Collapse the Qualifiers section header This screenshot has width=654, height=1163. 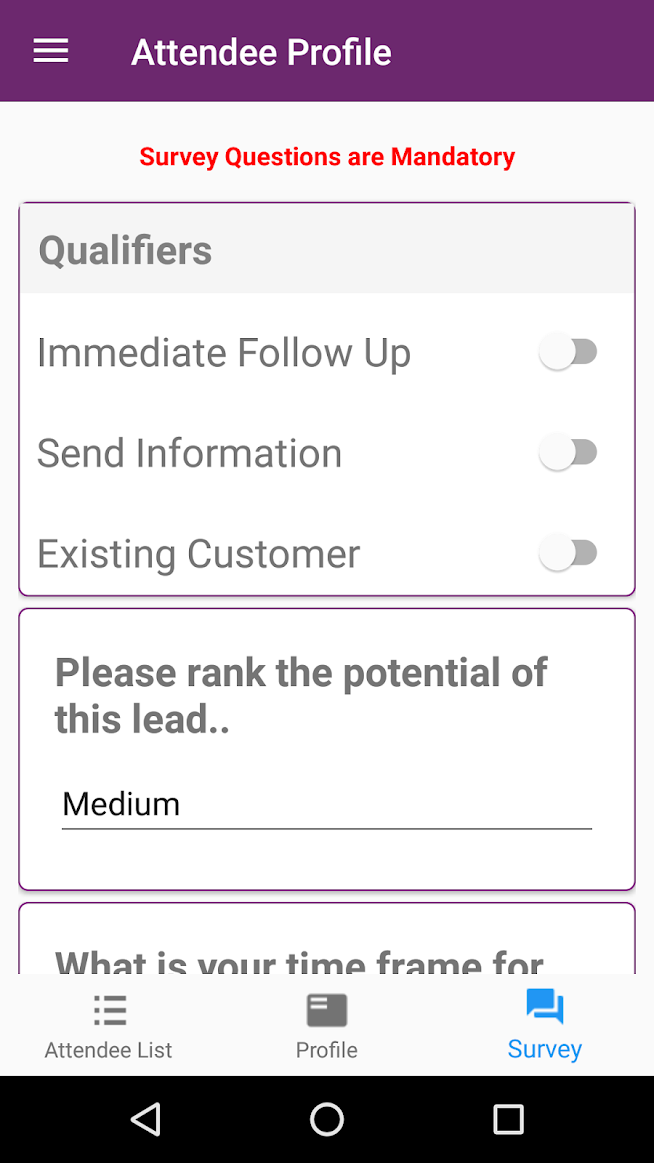click(125, 250)
